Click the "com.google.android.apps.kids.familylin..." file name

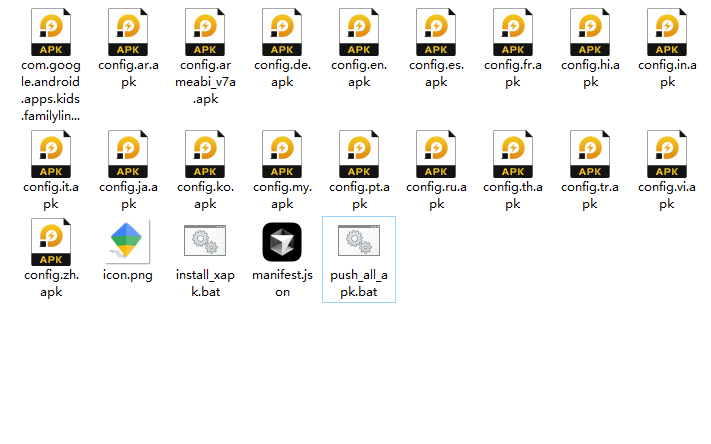point(51,90)
